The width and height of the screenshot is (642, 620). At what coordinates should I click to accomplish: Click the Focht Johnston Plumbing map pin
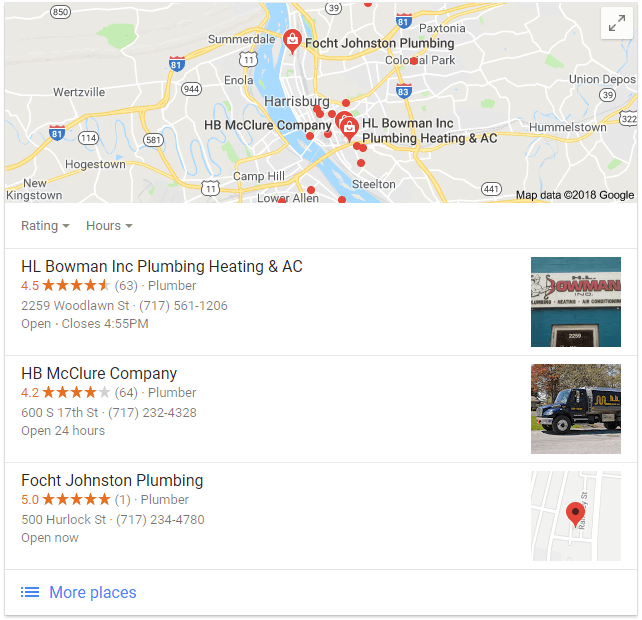(292, 41)
